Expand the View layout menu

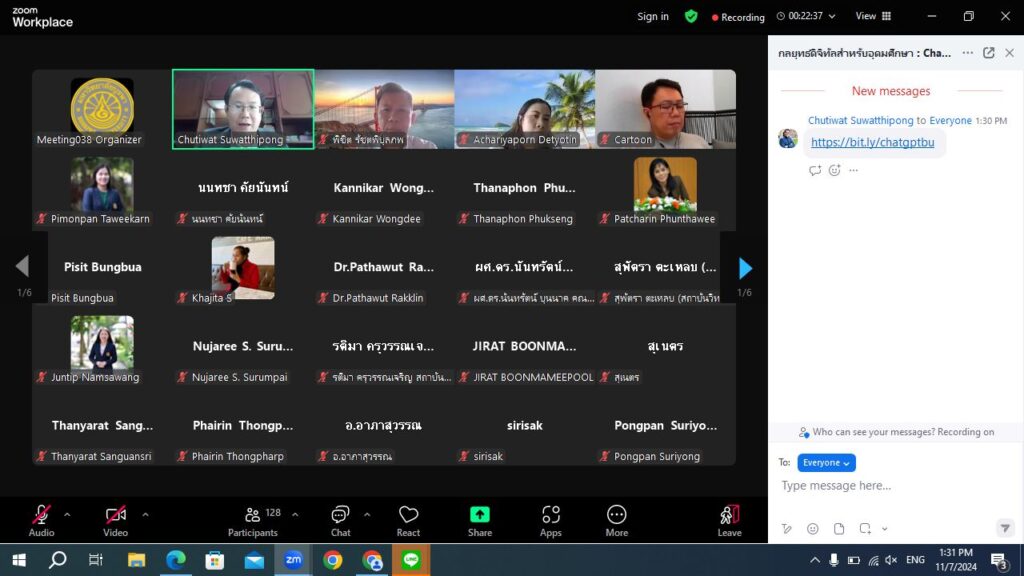point(873,16)
